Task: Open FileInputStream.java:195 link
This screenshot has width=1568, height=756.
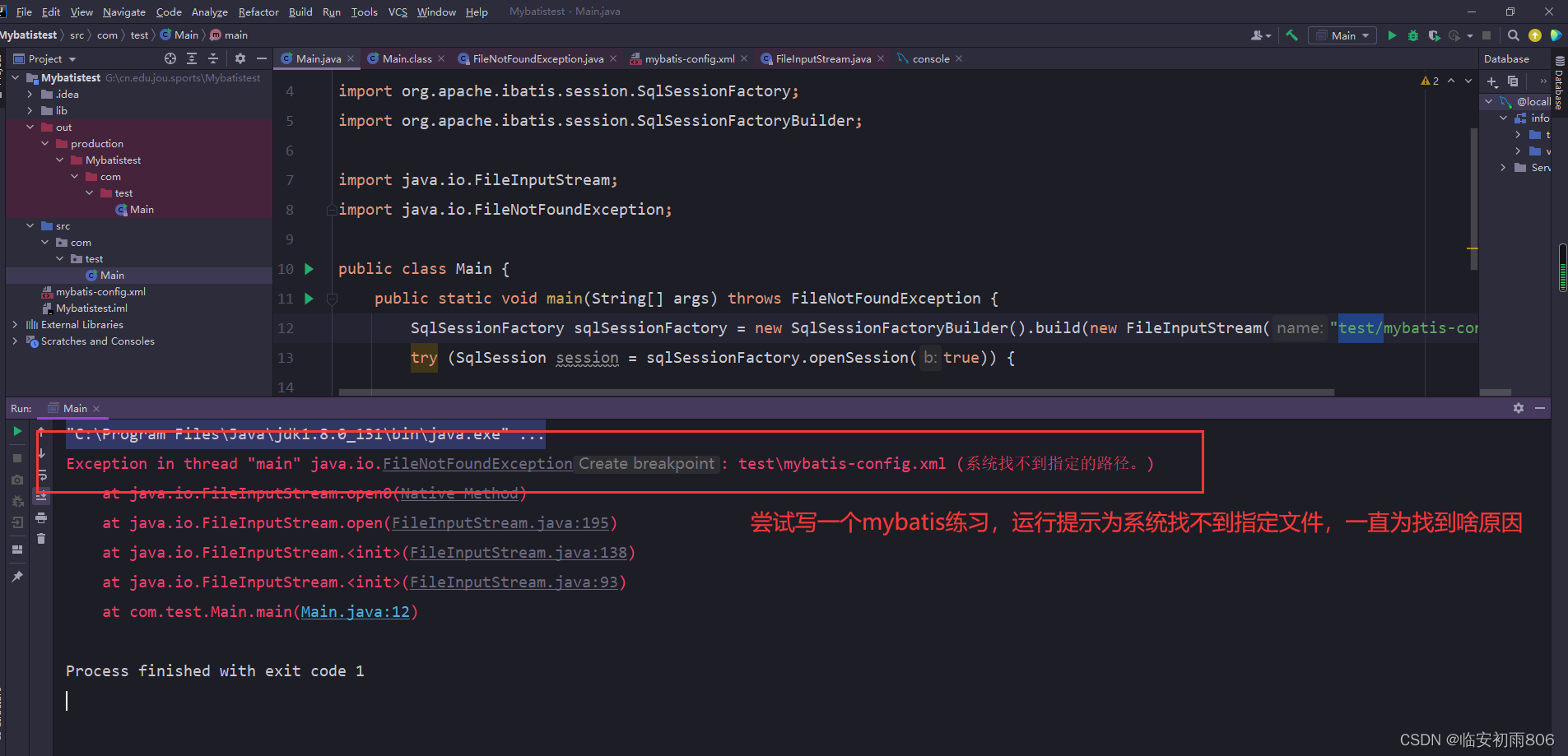Action: [500, 523]
